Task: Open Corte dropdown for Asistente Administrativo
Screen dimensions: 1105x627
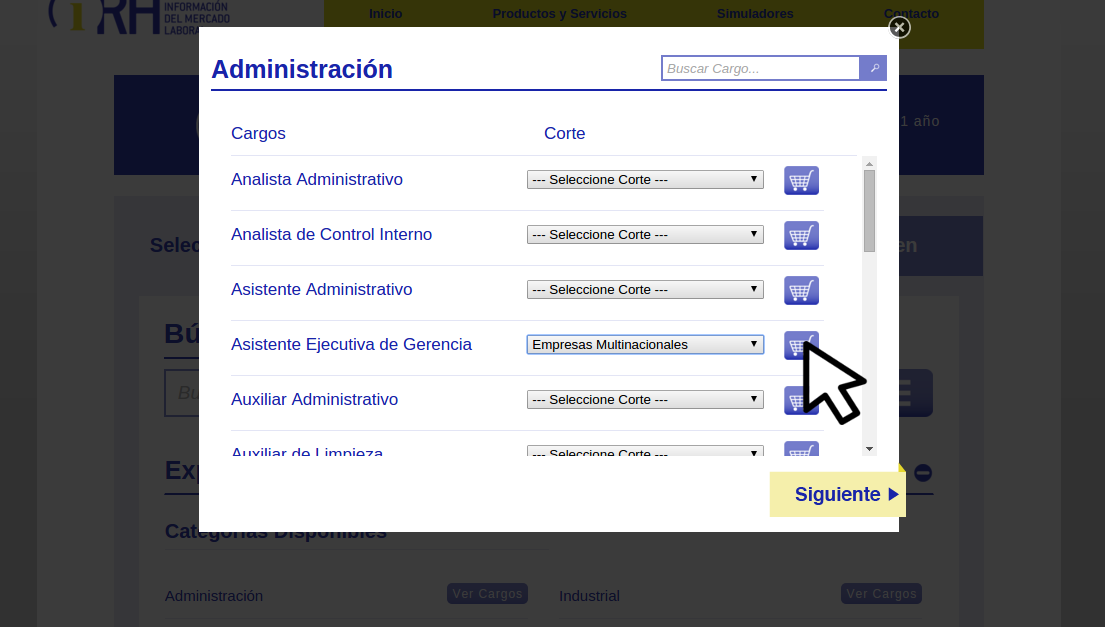Action: [645, 290]
